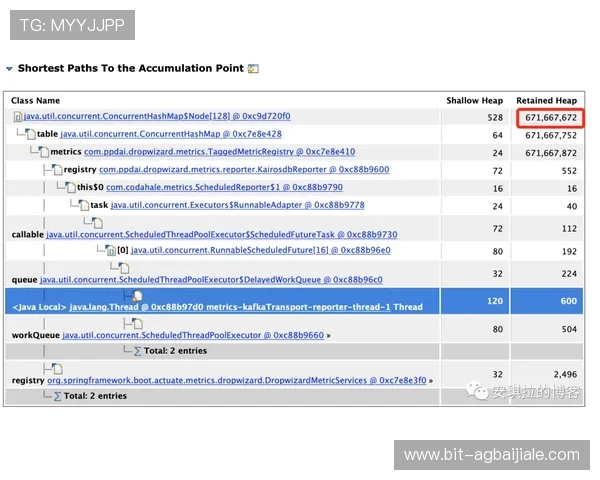
Task: Click the file icon before table ConcurrentHashMap
Action: 31,134
